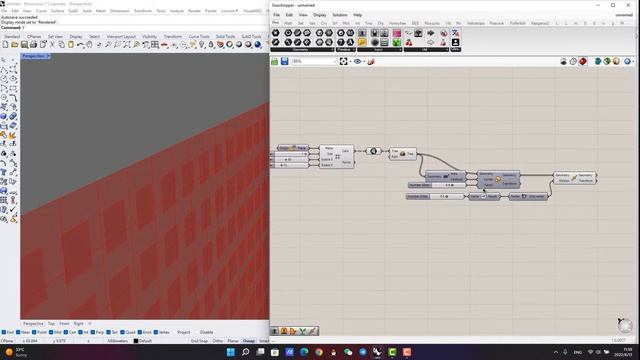Toggle the Vertex osnap checkbox
This screenshot has width=640, height=360.
point(156,332)
